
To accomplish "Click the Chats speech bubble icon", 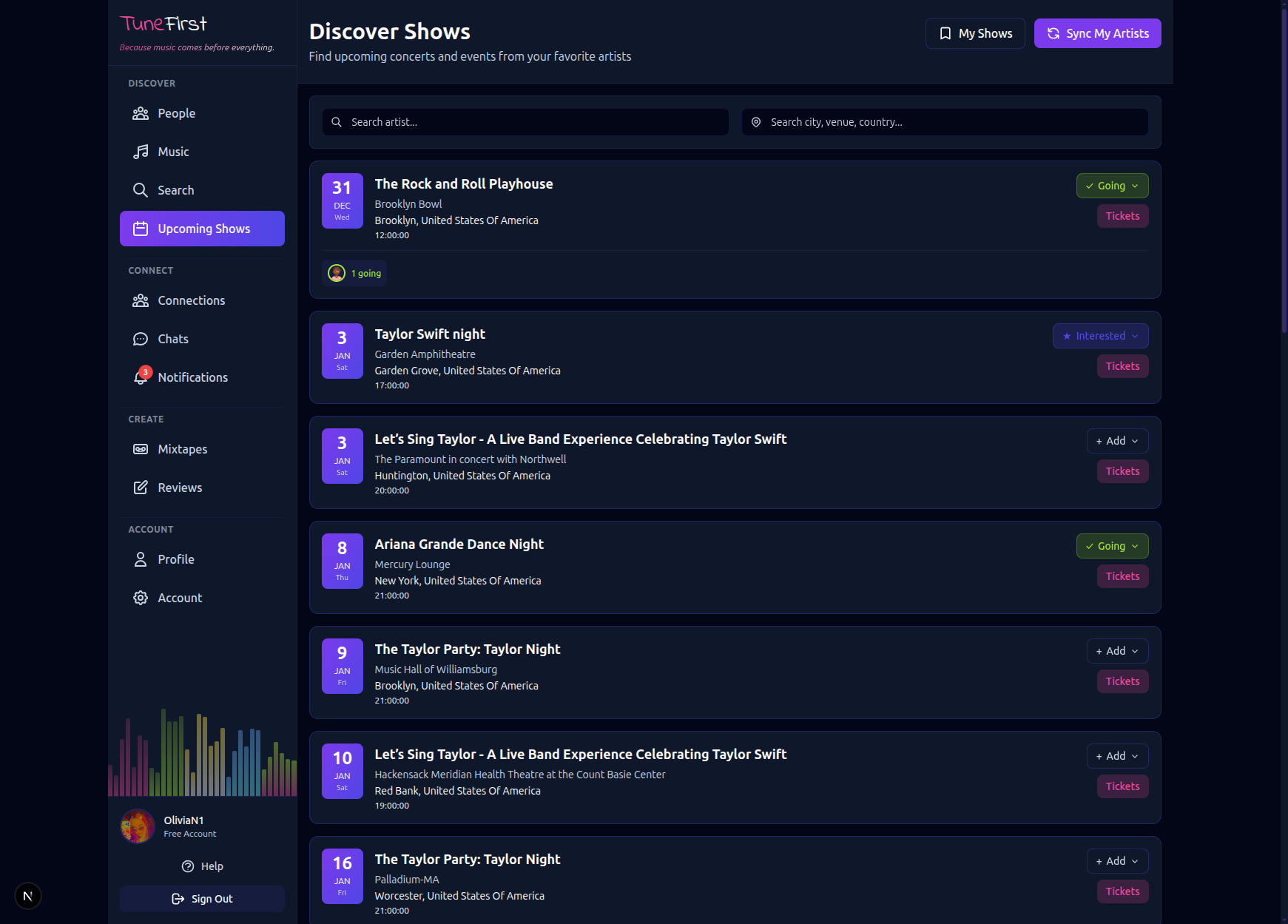I will 141,339.
